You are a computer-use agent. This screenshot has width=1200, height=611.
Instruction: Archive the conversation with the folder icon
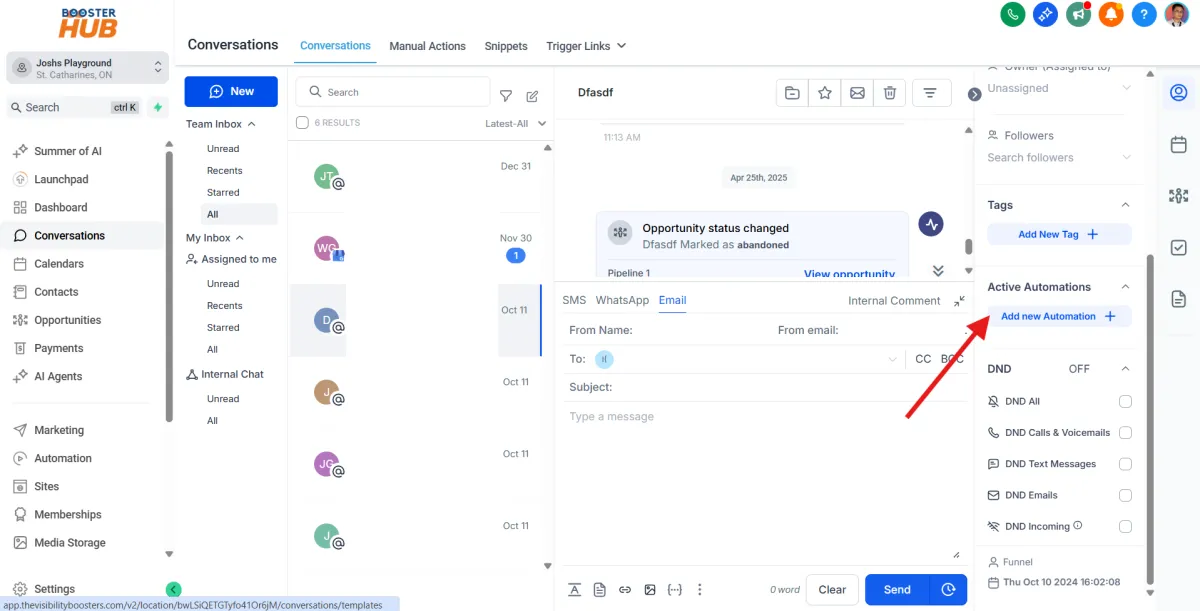[x=791, y=92]
